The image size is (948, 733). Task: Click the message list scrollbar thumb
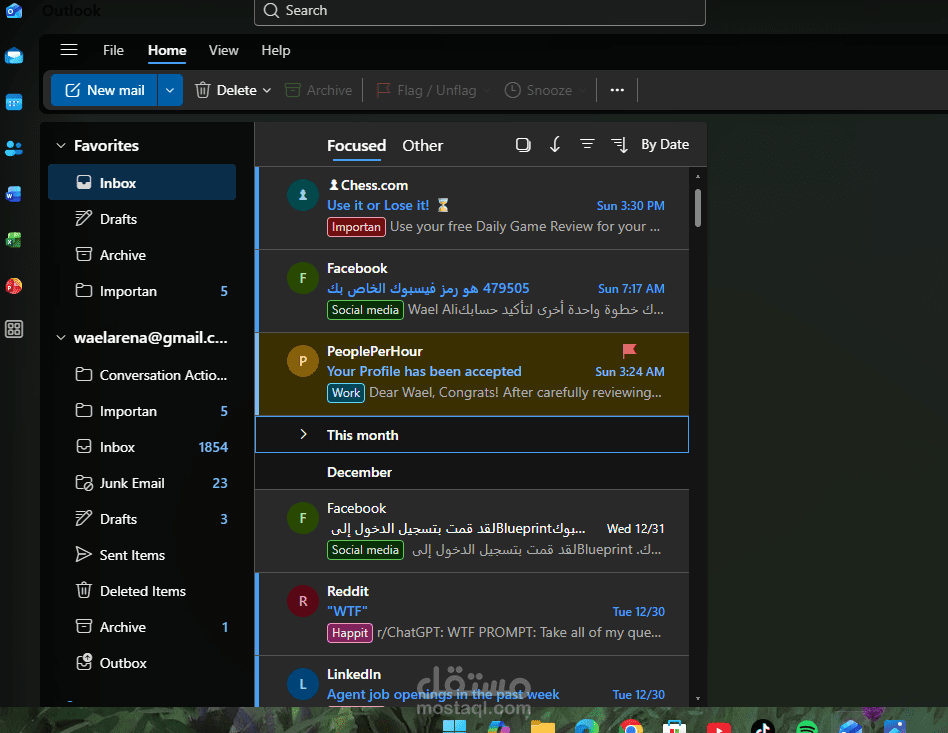click(x=698, y=208)
